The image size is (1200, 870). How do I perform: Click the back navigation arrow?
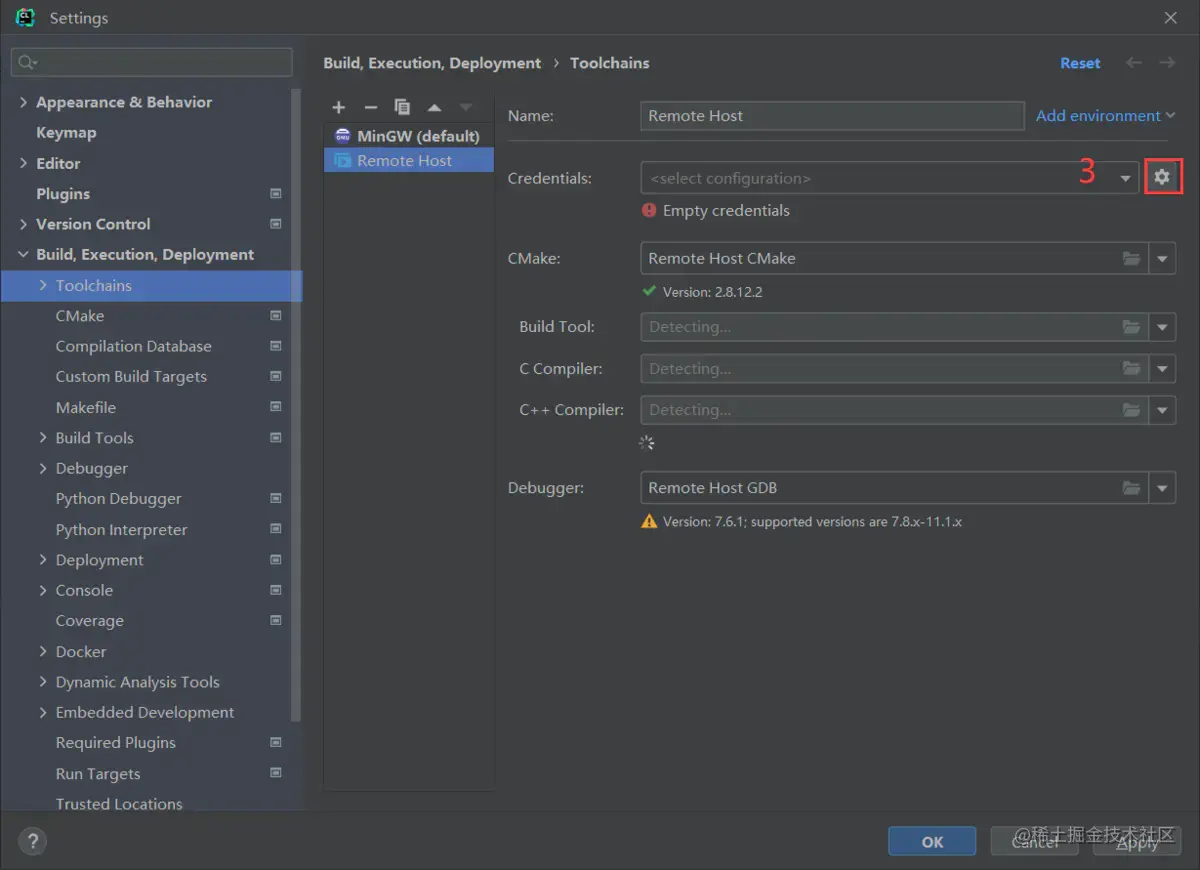pyautogui.click(x=1134, y=63)
